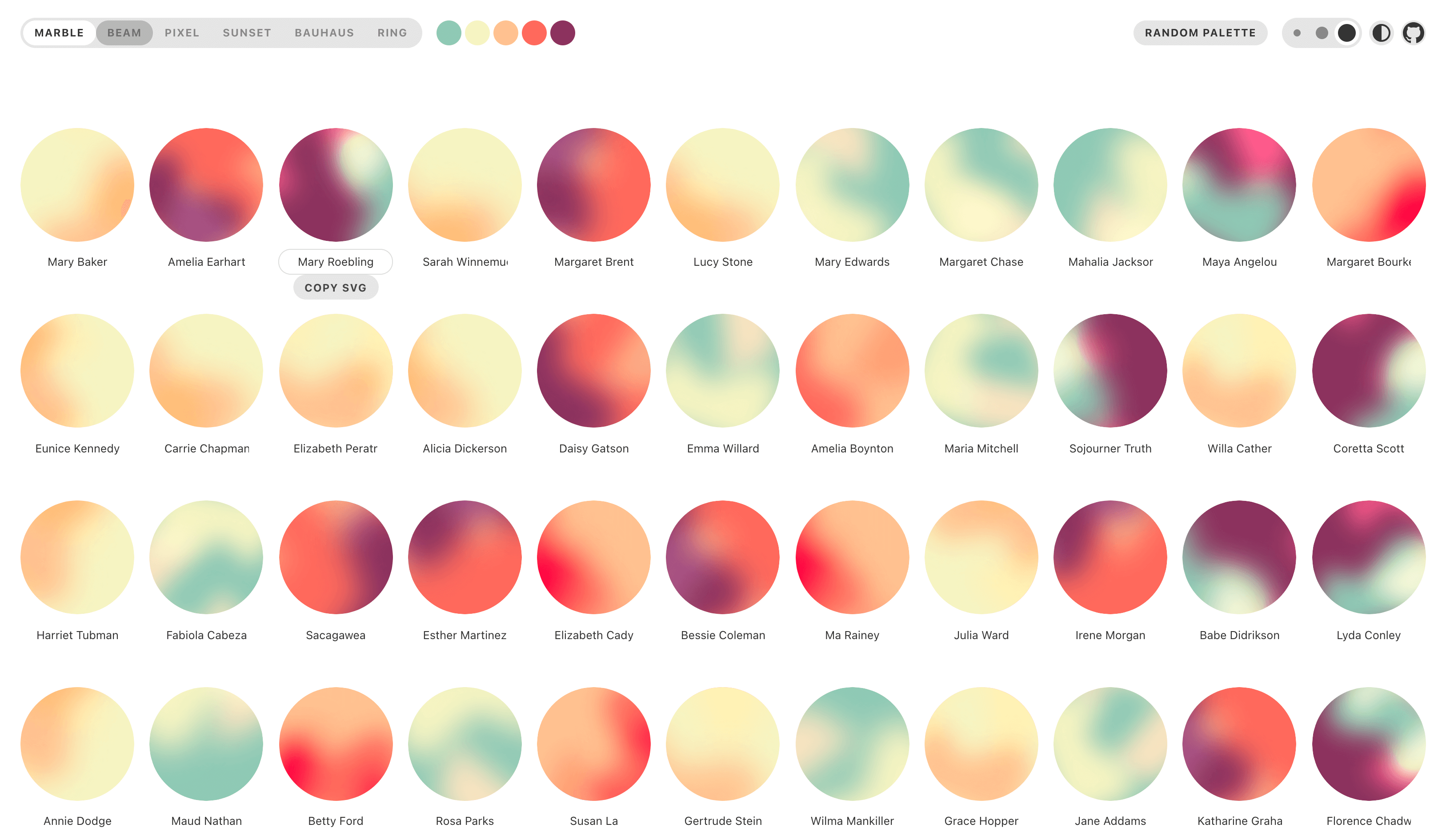Click the Mary Roebling name field

(336, 262)
